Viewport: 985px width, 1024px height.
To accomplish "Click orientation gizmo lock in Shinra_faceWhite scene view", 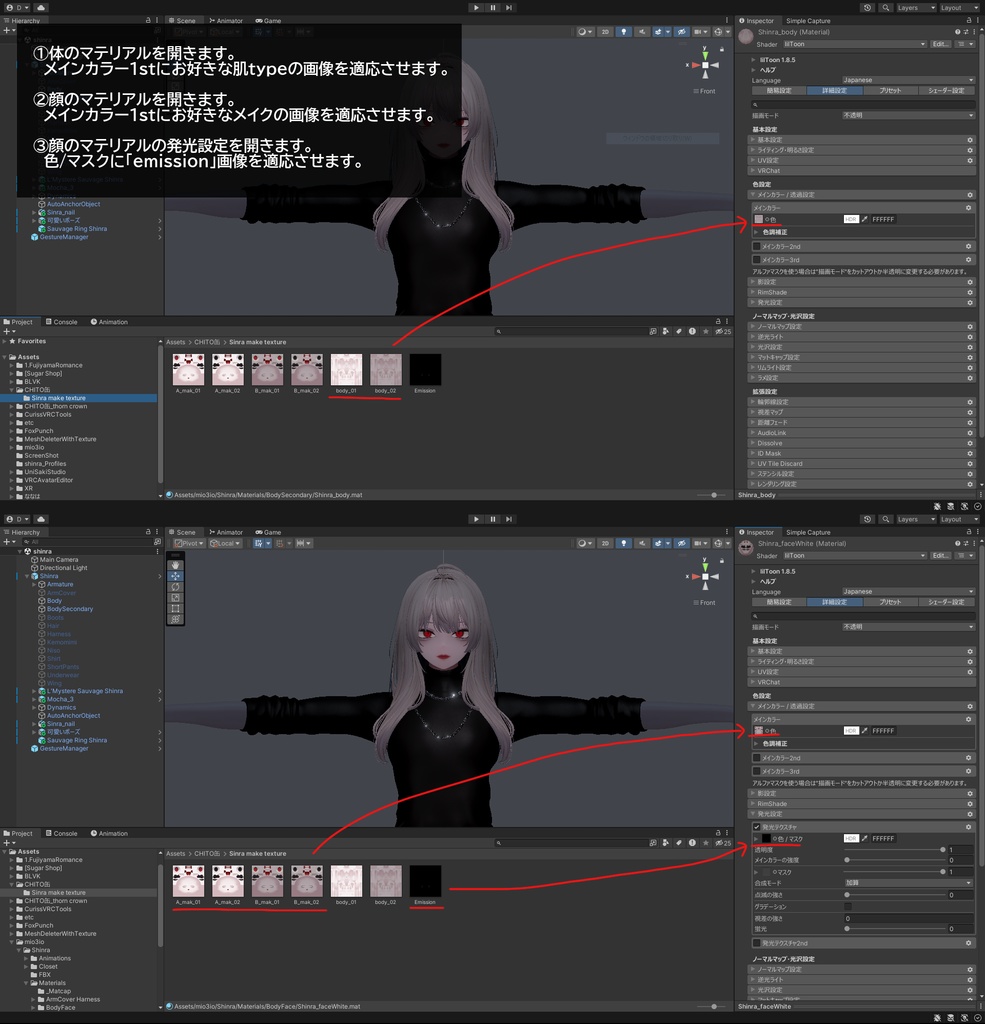I will tap(722, 561).
